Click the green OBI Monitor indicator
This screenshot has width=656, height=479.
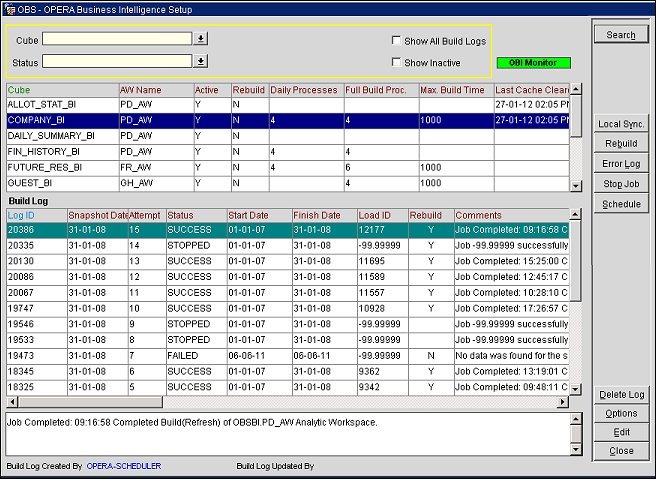(533, 63)
